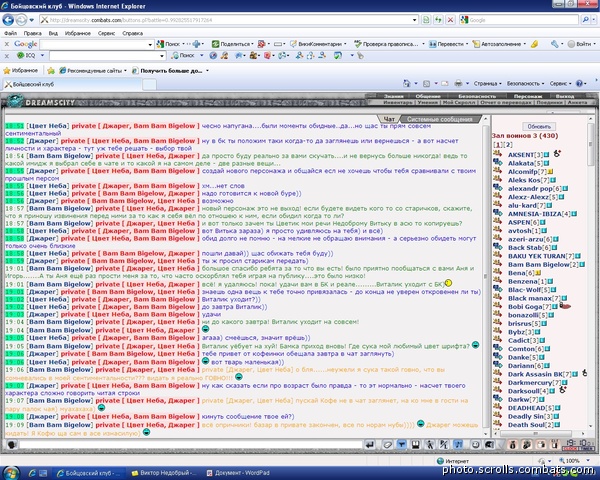Click the Internet Explorer quick launch icon
The width and height of the screenshot is (600, 480).
pos(32,473)
